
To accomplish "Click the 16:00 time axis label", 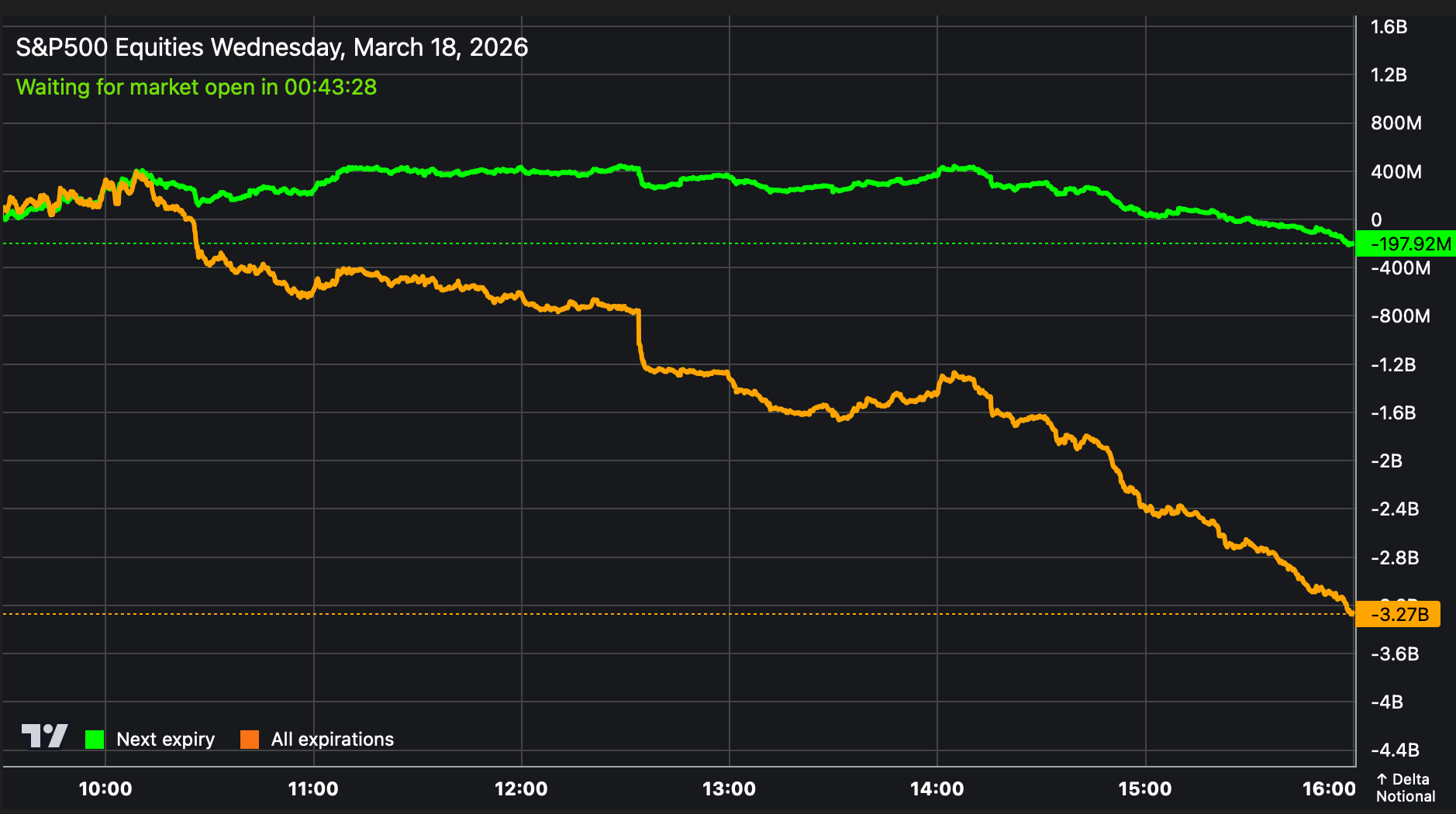I will [x=1329, y=789].
